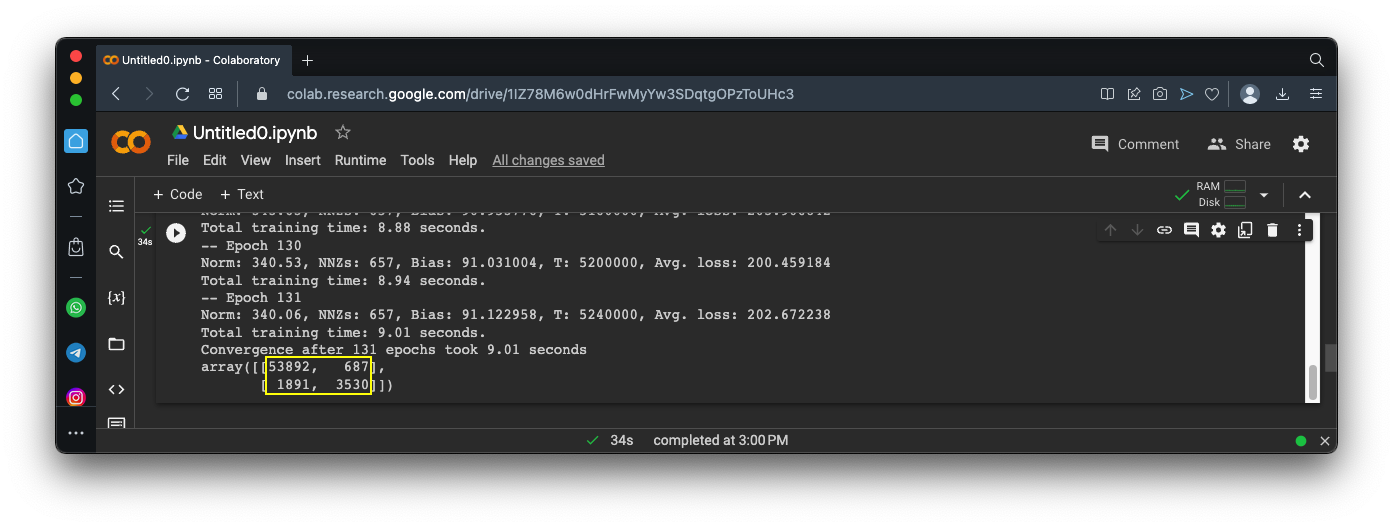Open Telegram in Opera sidebar
This screenshot has width=1393, height=527.
(76, 353)
